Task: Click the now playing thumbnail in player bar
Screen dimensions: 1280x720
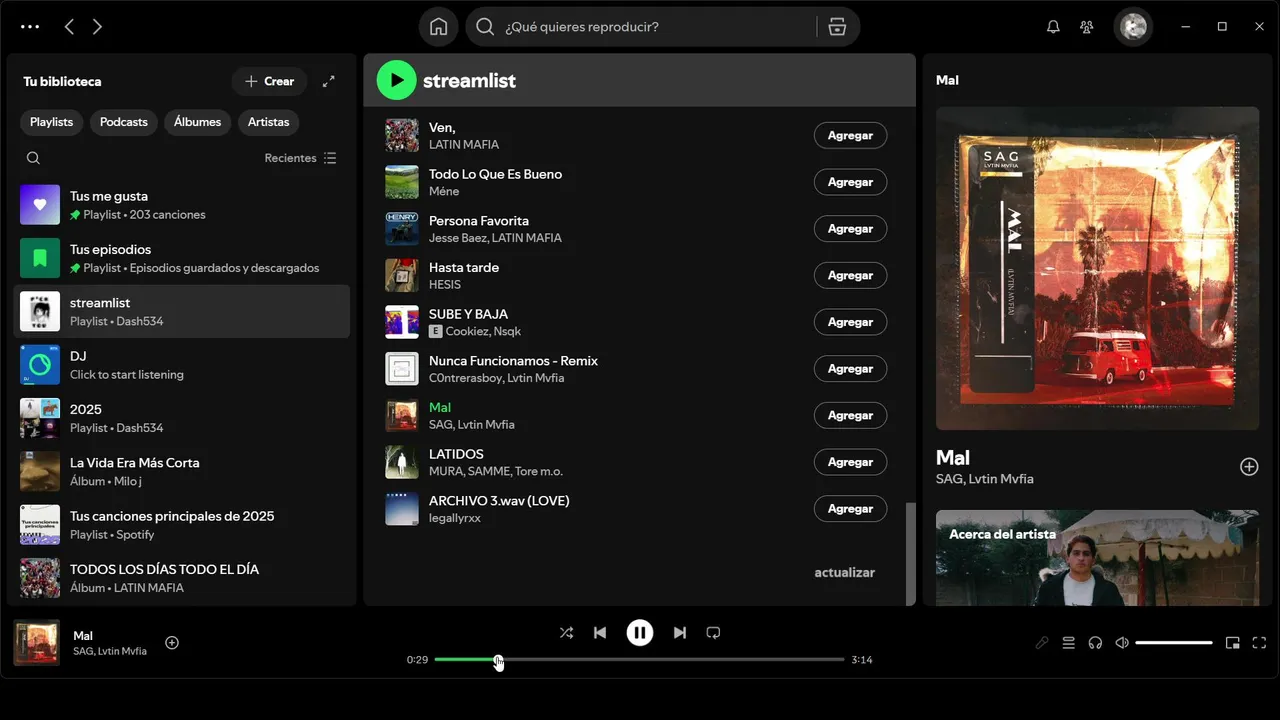Action: (36, 643)
